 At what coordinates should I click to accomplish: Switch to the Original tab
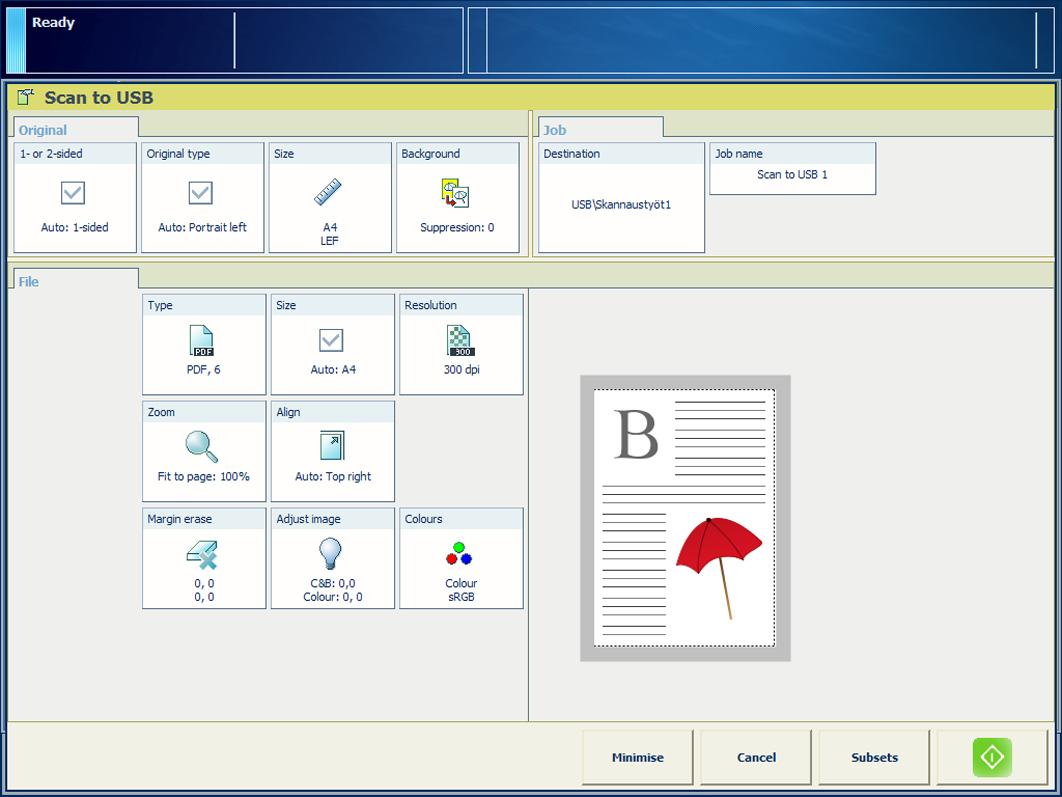coord(43,130)
